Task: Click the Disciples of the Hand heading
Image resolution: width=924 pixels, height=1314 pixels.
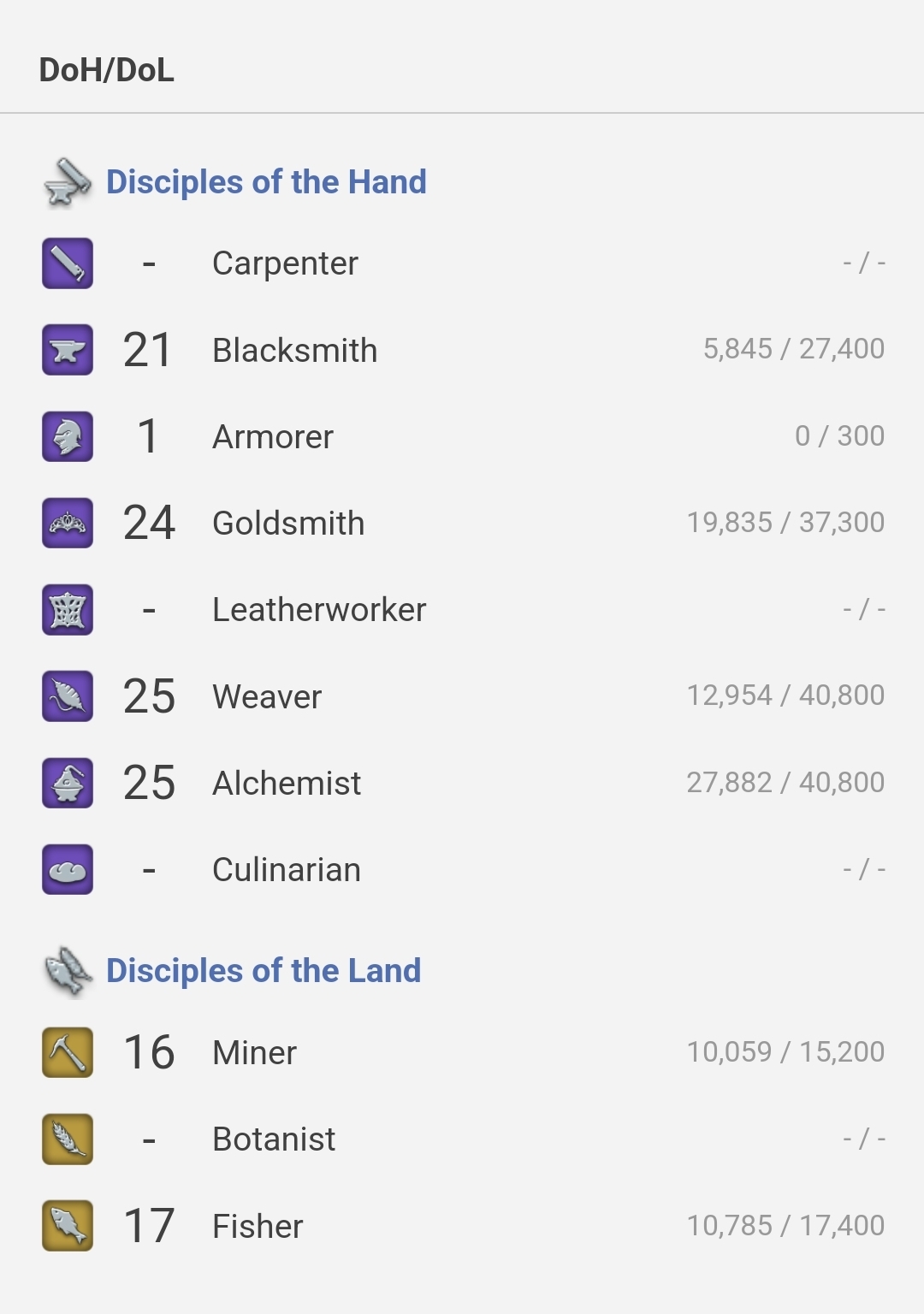Action: click(266, 182)
